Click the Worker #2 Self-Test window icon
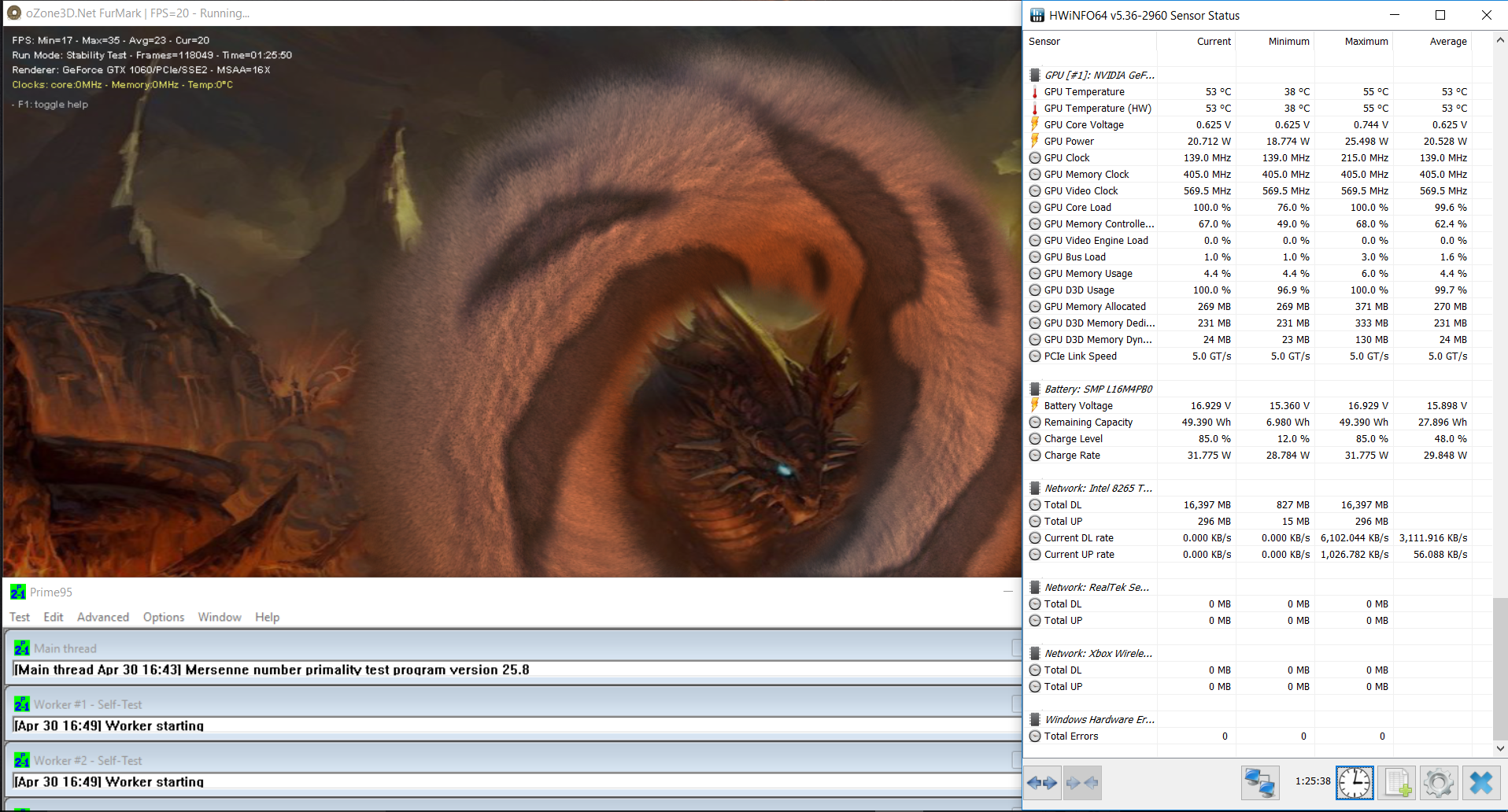This screenshot has height=812, width=1508. (x=22, y=760)
